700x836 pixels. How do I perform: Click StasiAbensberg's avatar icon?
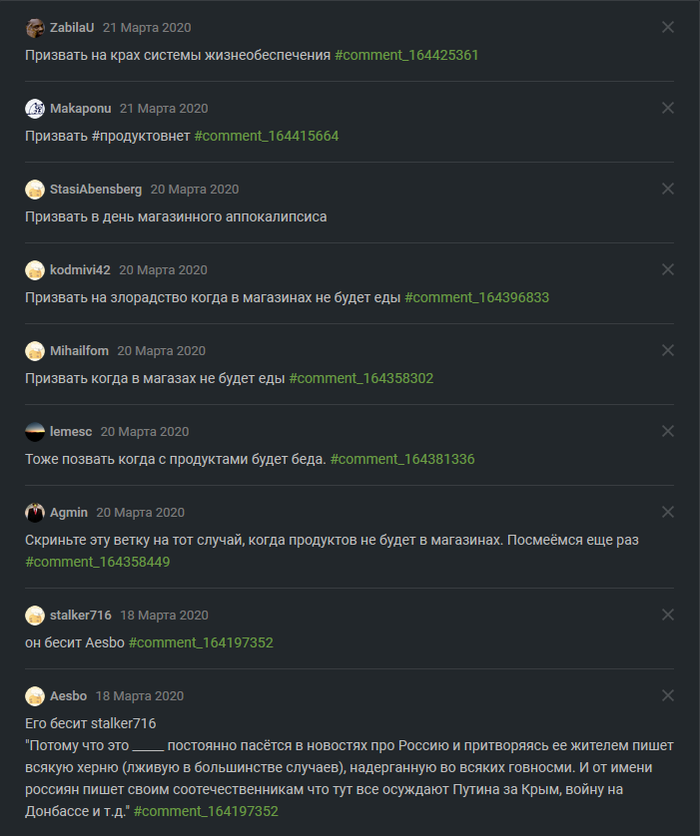click(x=35, y=189)
